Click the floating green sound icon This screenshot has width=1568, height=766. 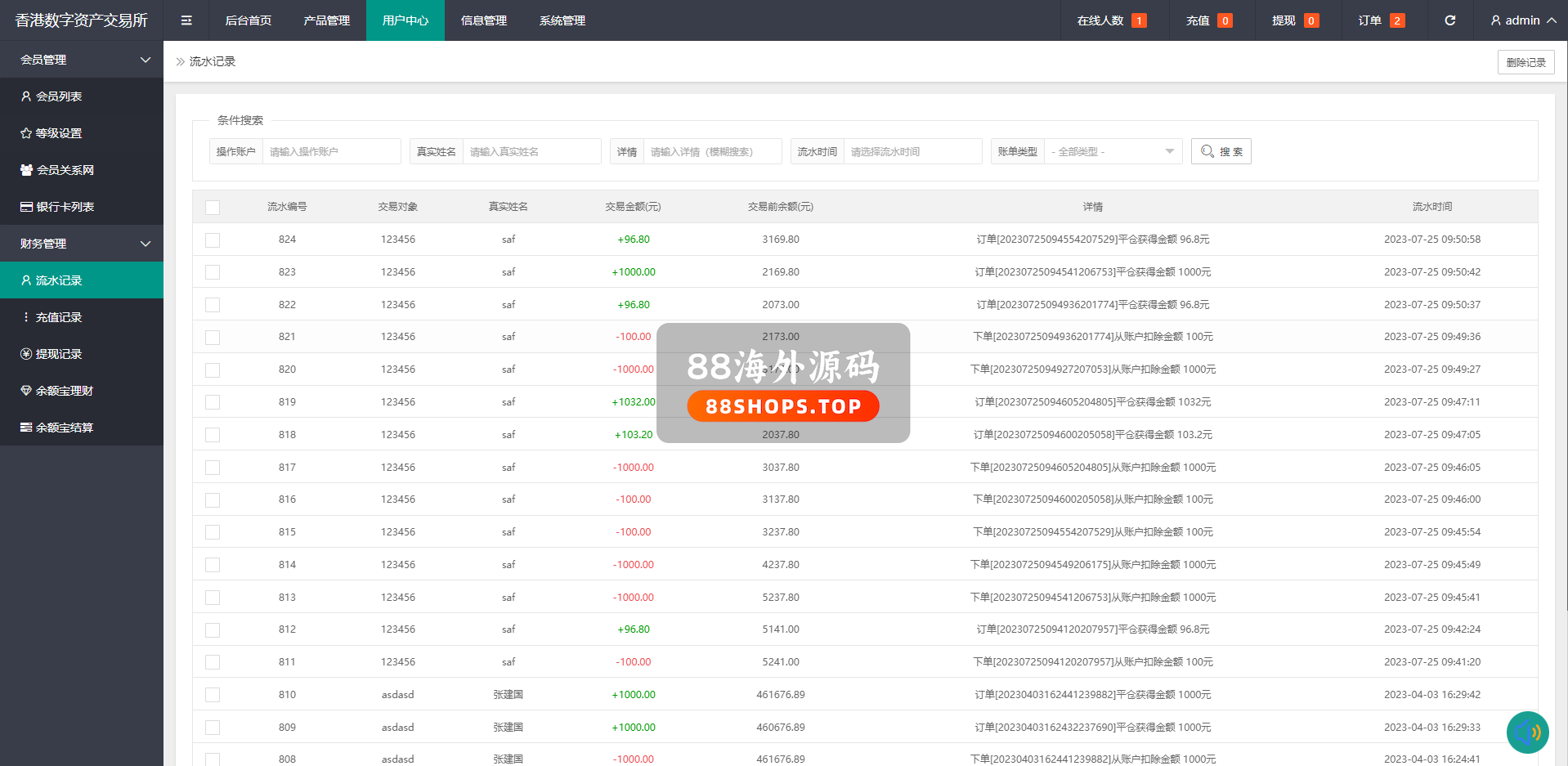(x=1527, y=732)
